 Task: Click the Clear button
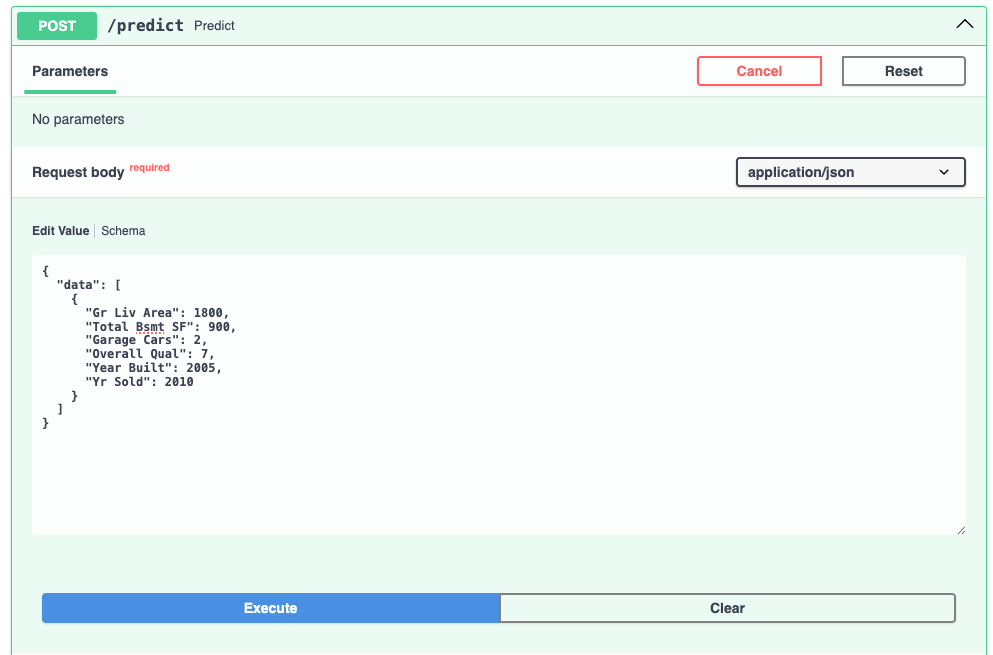[727, 608]
